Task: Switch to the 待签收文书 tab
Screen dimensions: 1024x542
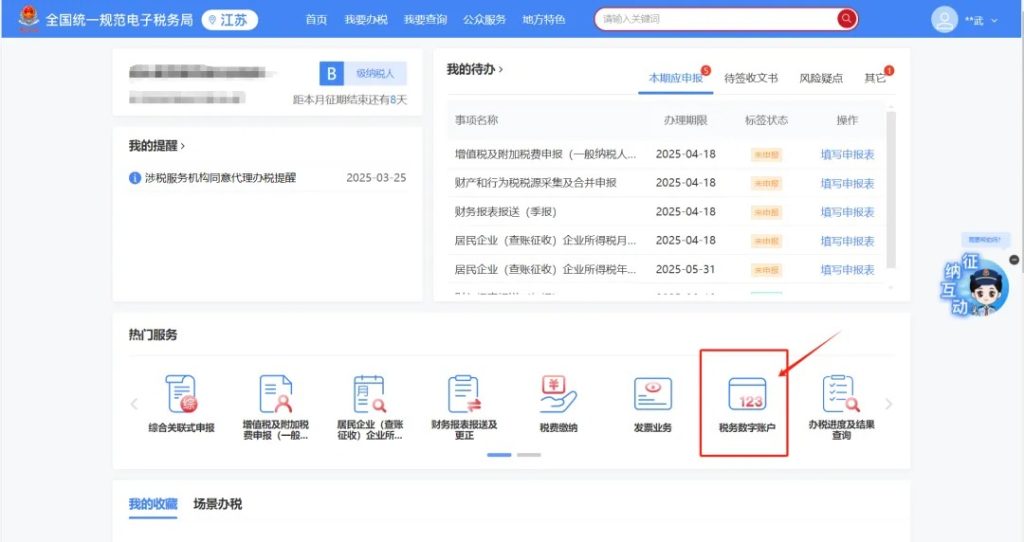Action: tap(750, 78)
